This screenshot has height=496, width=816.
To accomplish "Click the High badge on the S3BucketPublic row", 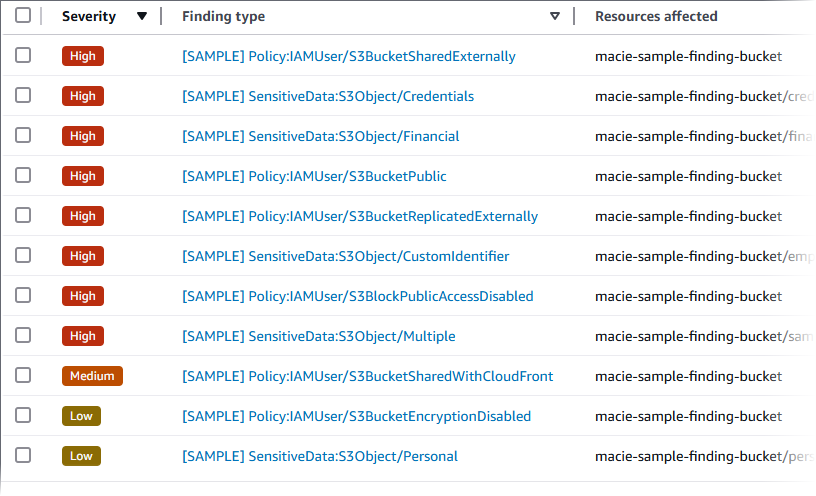I will coord(83,176).
